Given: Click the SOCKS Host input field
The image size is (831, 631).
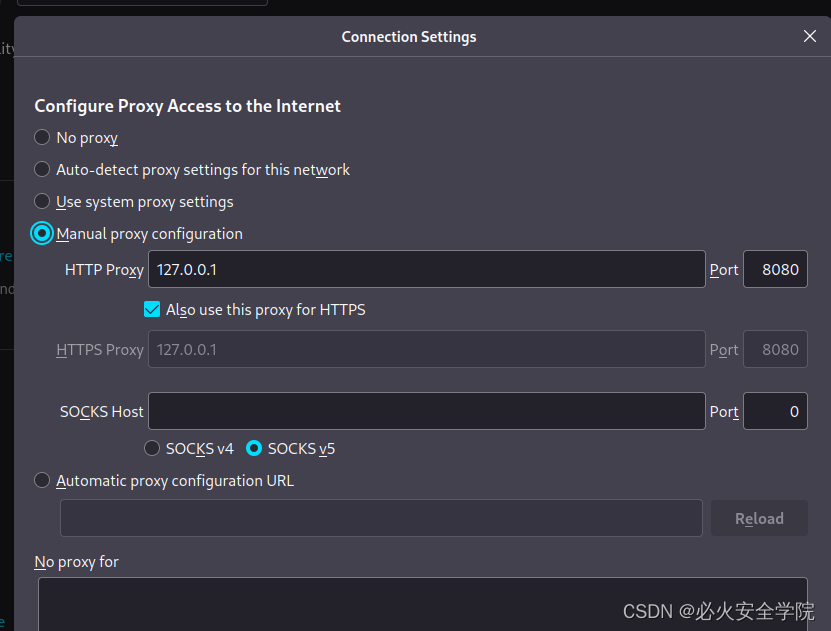Looking at the screenshot, I should click(x=426, y=411).
